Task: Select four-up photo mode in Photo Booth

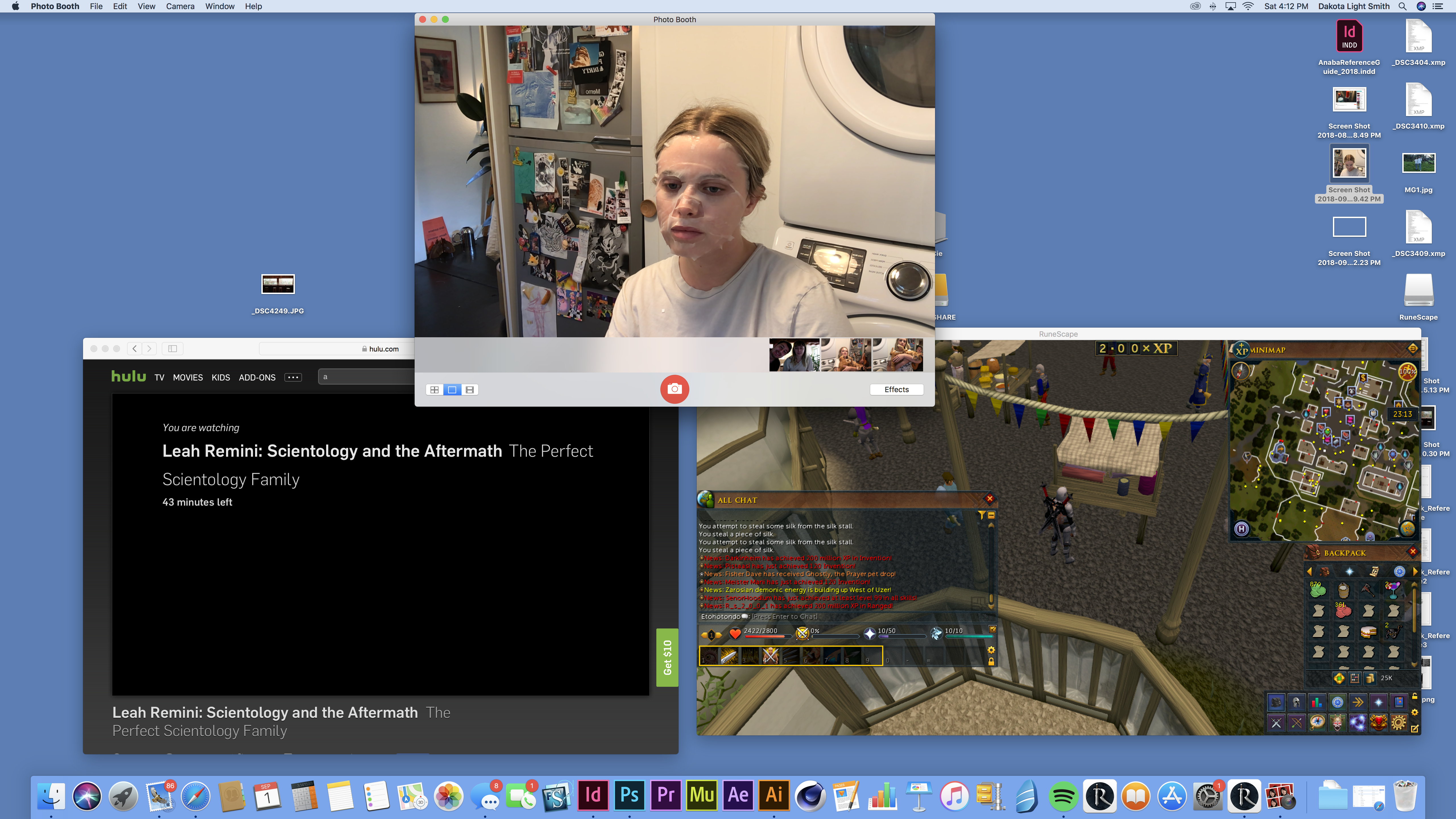Action: coord(434,389)
